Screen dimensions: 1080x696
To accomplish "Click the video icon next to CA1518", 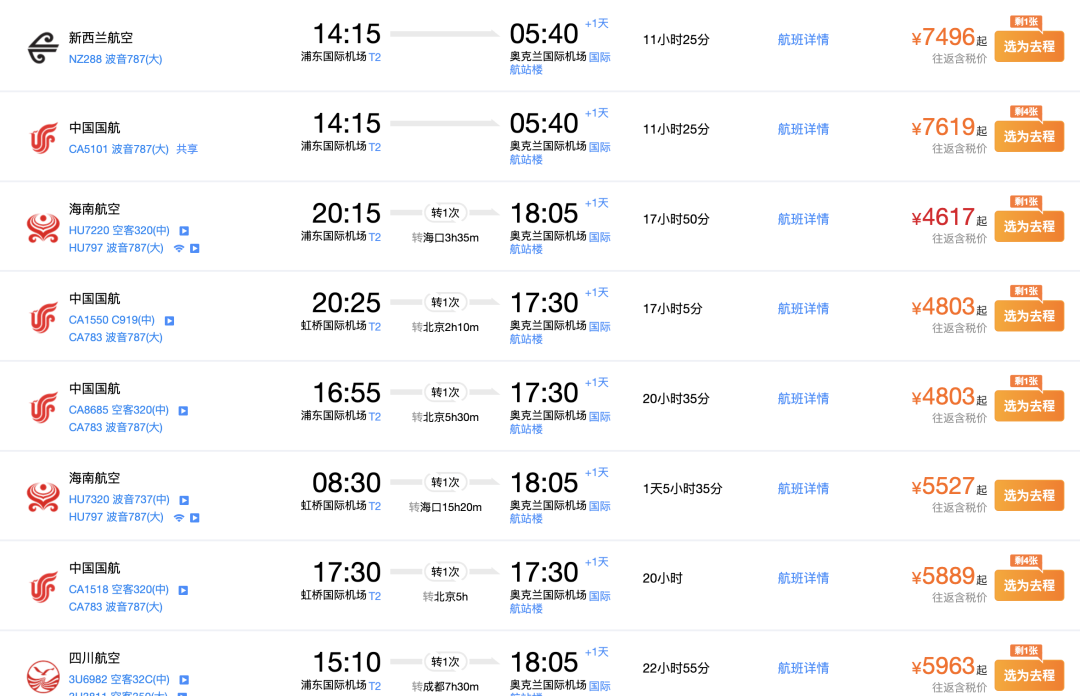I will (x=183, y=590).
